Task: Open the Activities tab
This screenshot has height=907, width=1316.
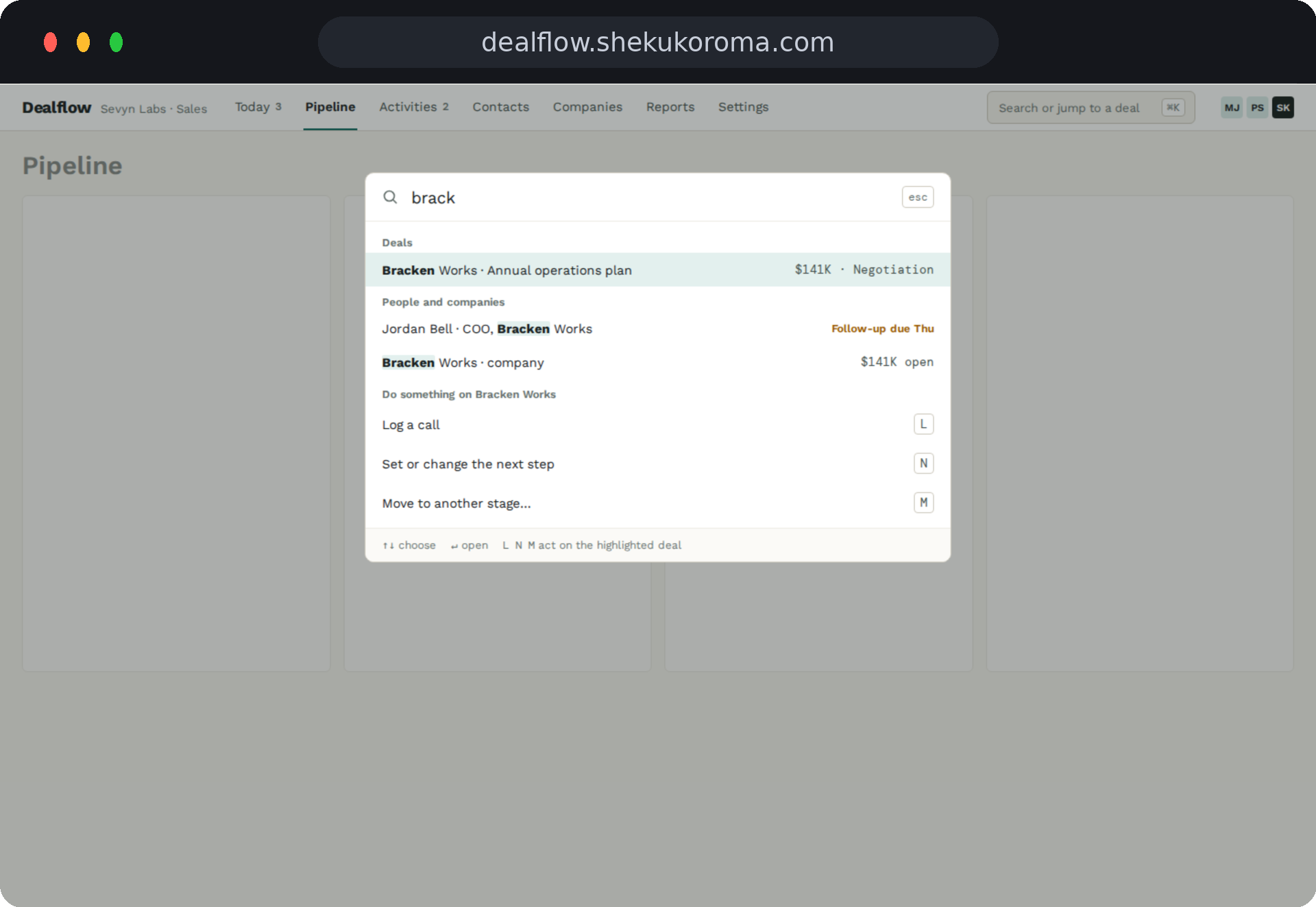Action: tap(414, 107)
